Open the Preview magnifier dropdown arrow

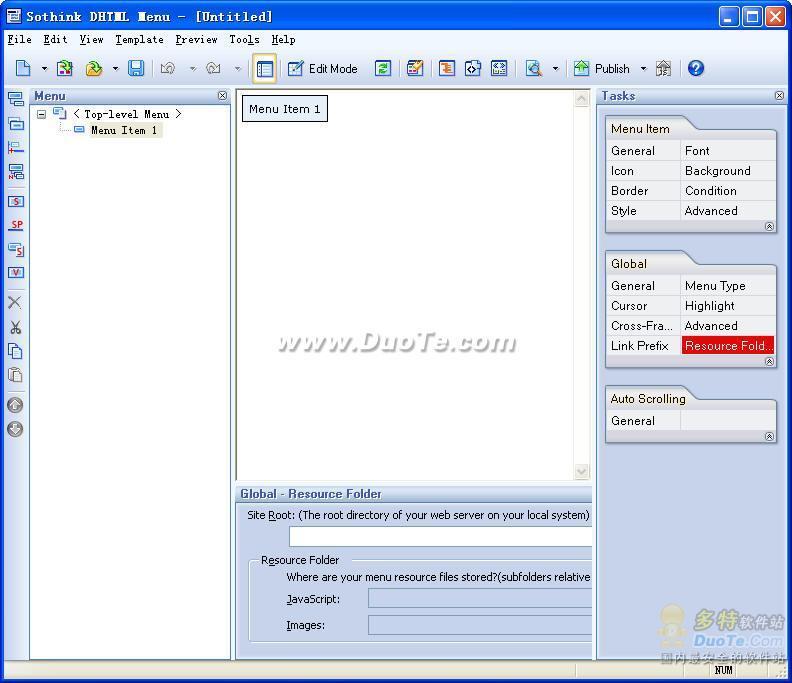click(556, 68)
